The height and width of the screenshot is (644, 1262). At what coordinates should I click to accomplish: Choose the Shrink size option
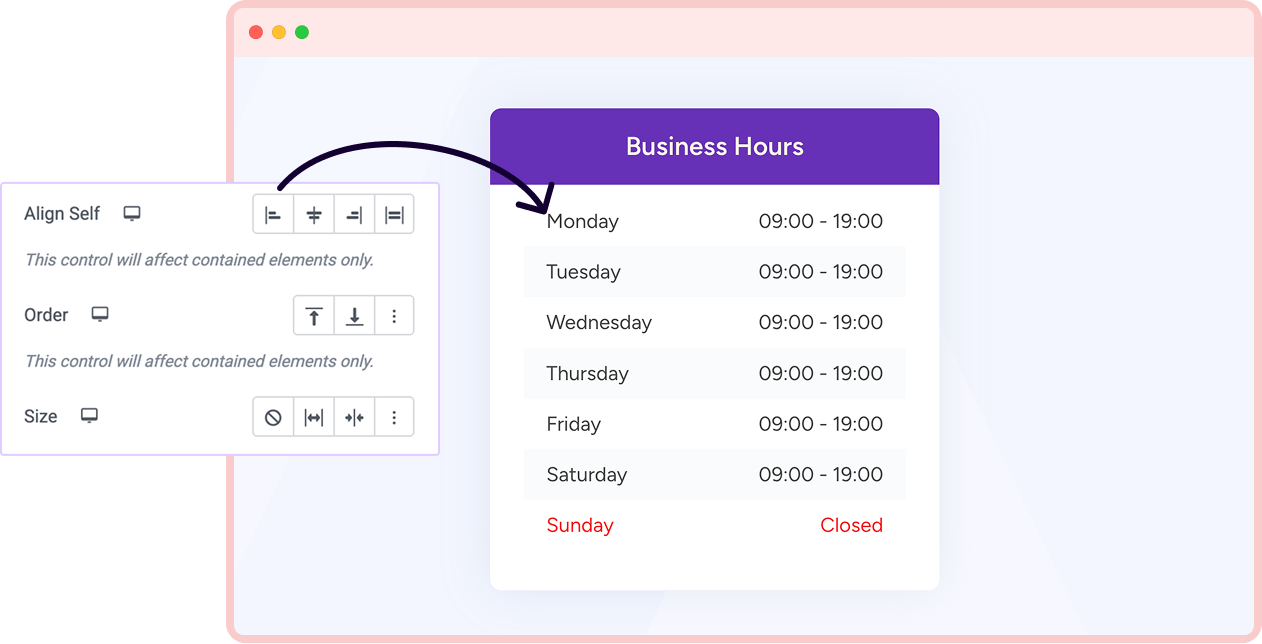354,417
